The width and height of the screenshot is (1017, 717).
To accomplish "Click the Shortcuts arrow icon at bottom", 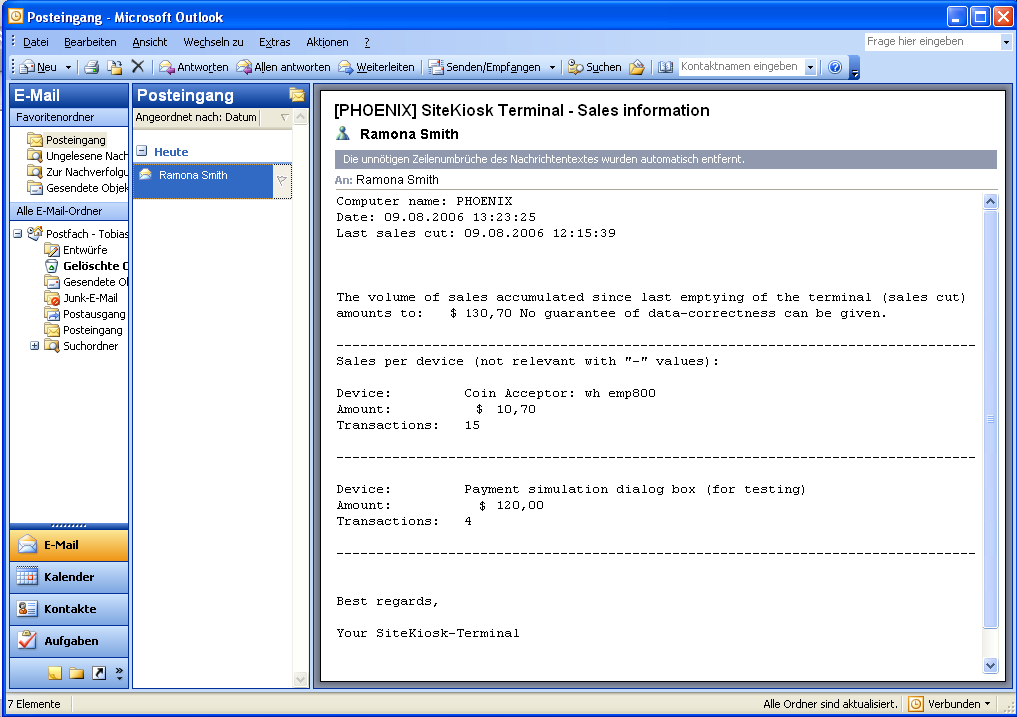I will pos(99,673).
